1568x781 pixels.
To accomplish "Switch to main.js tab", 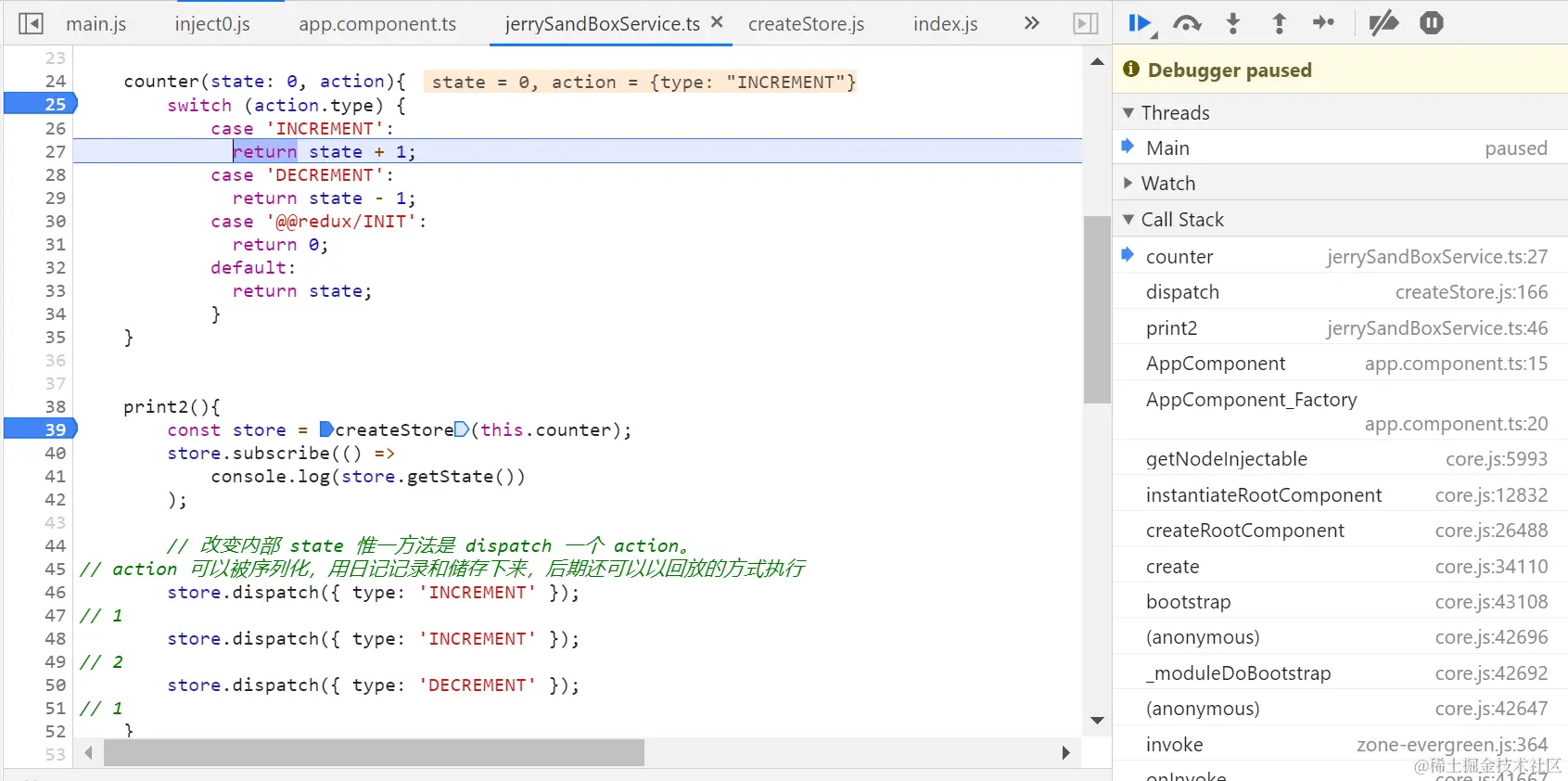I will [96, 24].
